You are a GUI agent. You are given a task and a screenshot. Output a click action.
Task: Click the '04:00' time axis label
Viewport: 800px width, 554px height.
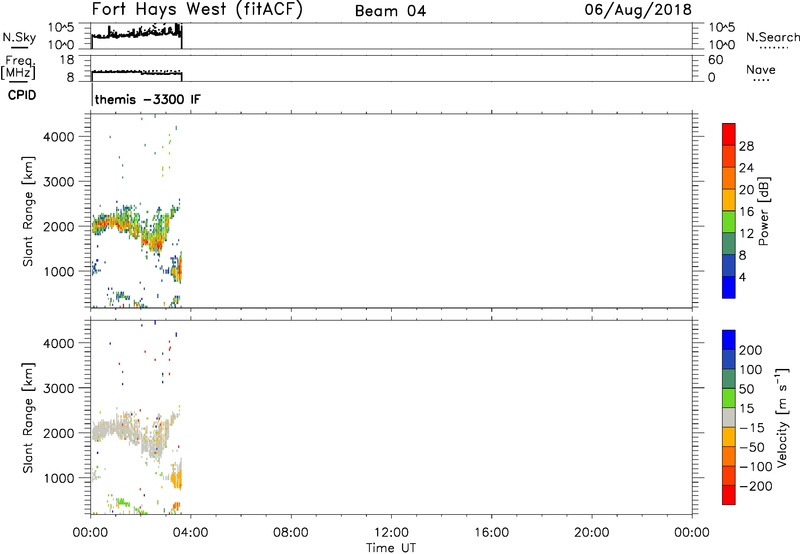(191, 533)
